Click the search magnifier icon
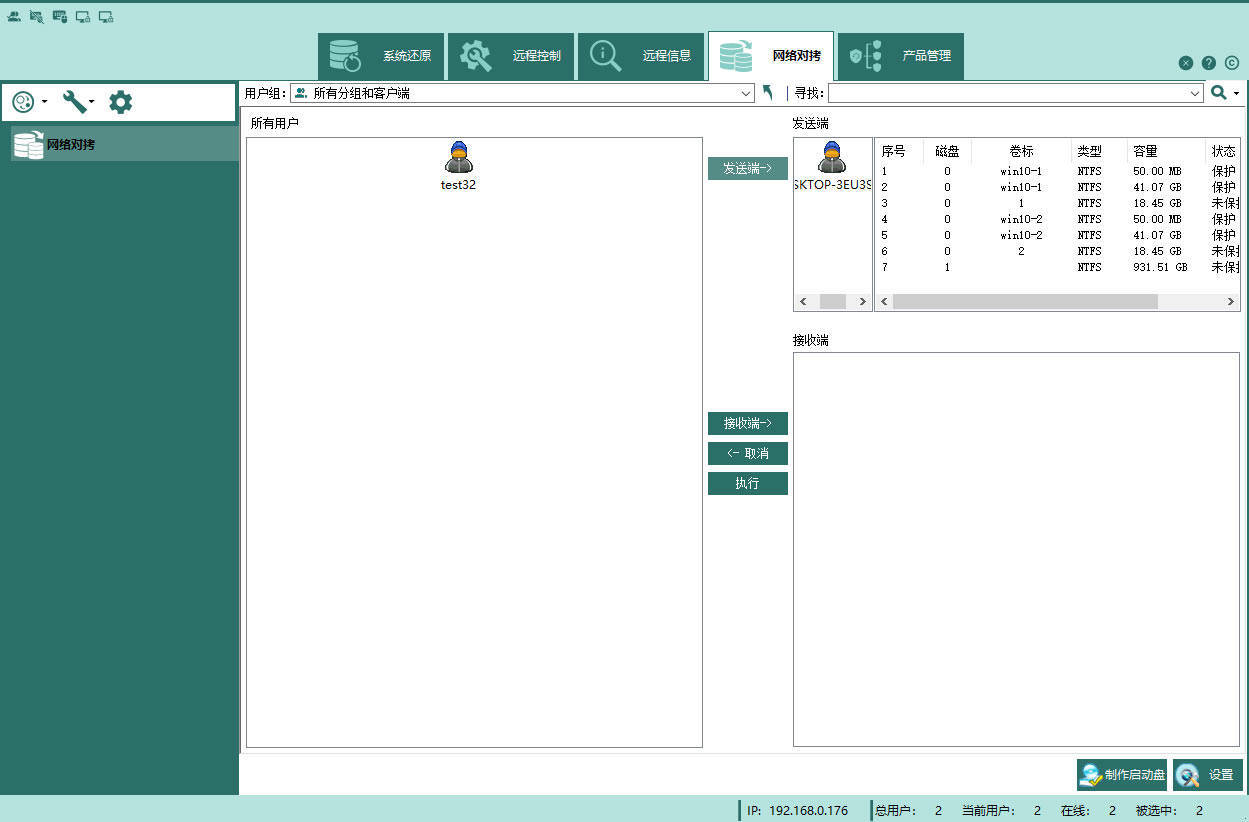 click(1218, 92)
